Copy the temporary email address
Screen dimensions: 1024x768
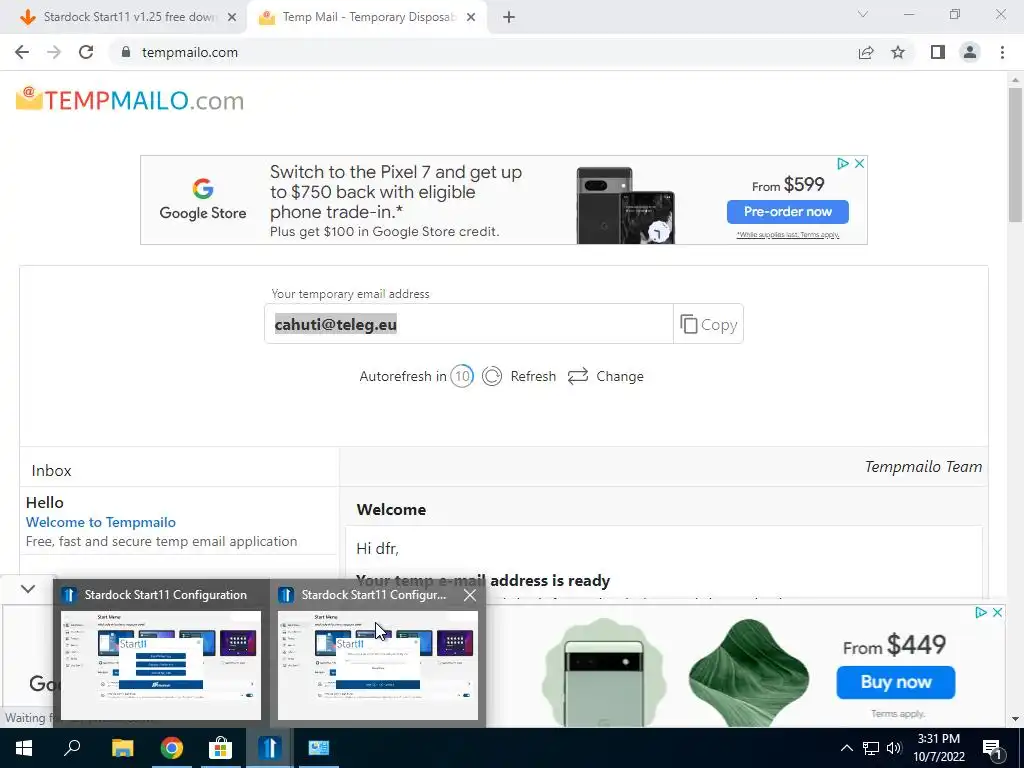(x=709, y=324)
